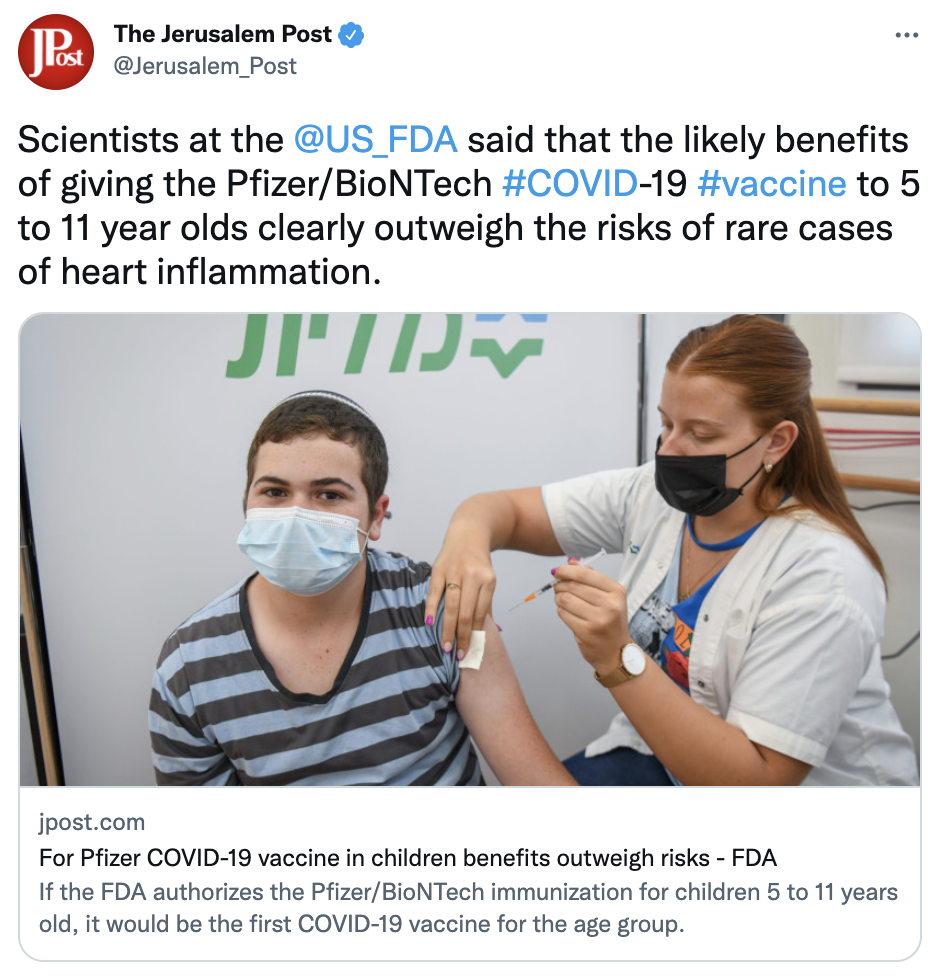This screenshot has width=940, height=976.
Task: Click the syringe in the photo
Action: [x=557, y=580]
